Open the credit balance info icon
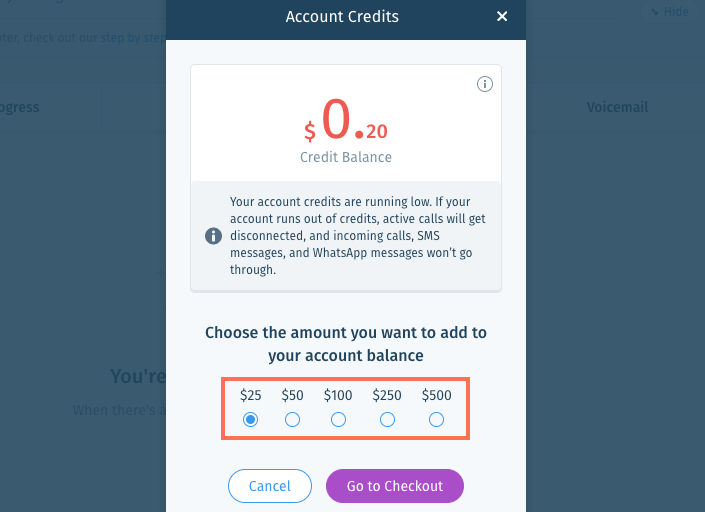This screenshot has width=705, height=512. pos(484,84)
